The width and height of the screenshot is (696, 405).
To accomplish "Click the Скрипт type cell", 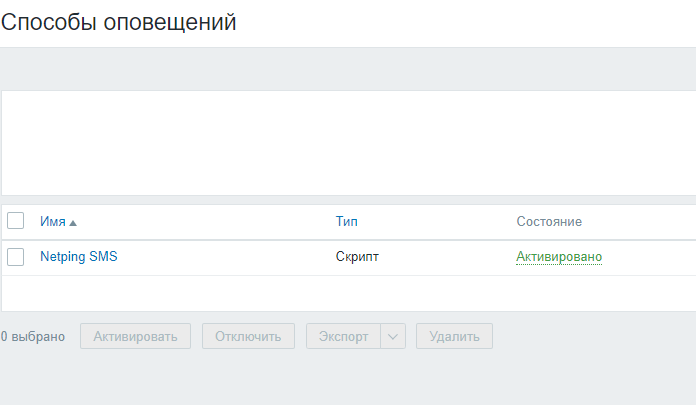I will [357, 257].
